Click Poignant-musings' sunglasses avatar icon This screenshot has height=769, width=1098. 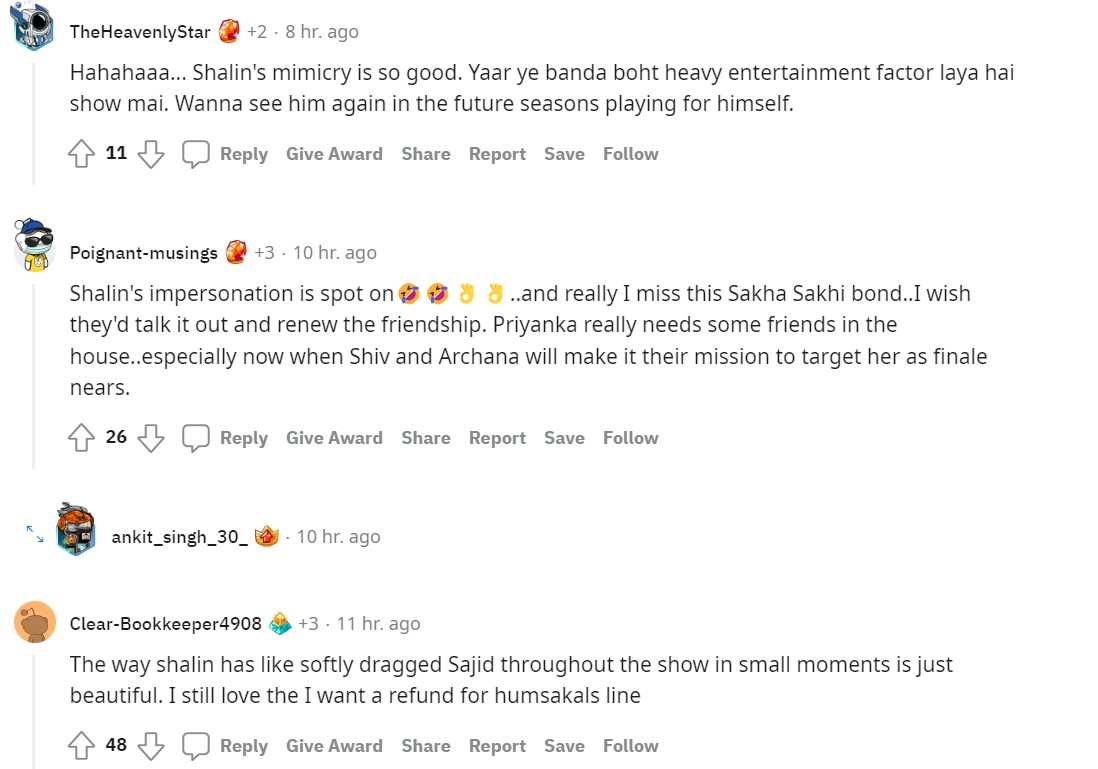click(33, 248)
